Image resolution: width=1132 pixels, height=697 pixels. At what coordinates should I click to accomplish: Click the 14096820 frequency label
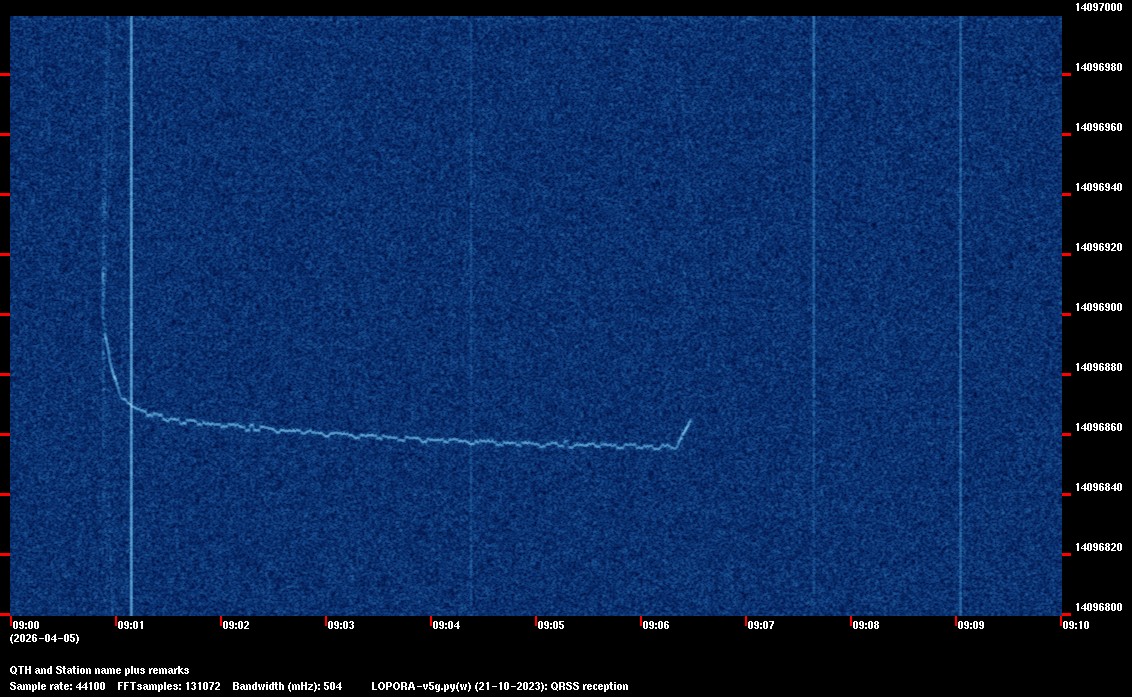(x=1098, y=547)
